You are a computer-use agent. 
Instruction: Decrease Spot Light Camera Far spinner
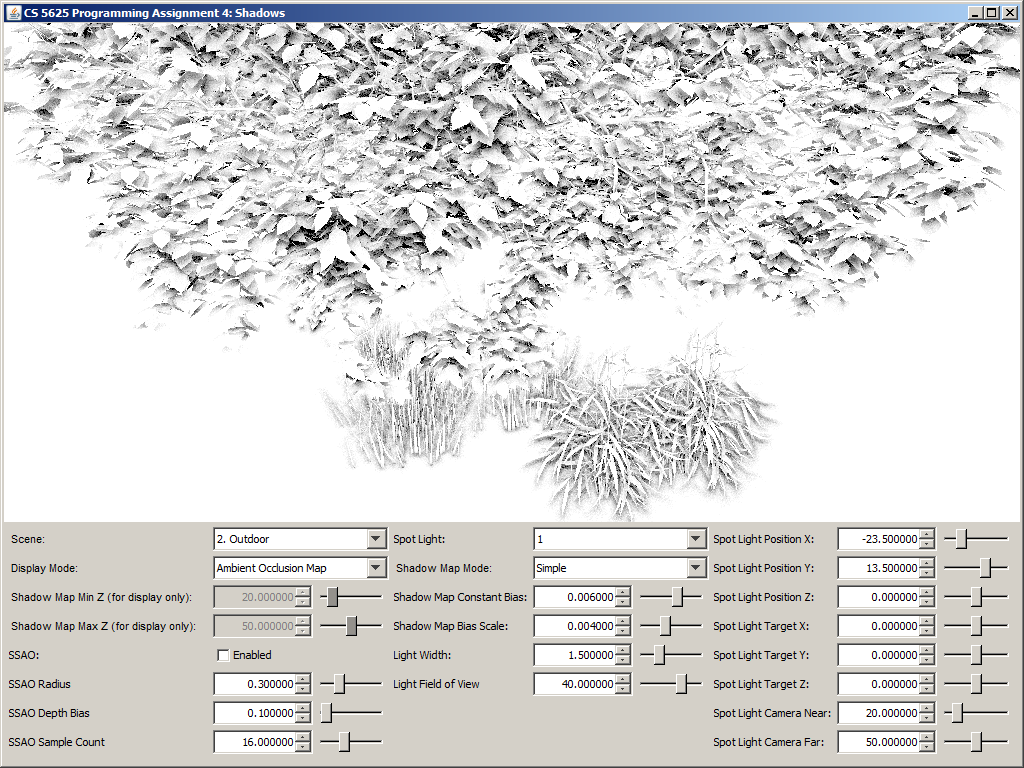pyautogui.click(x=927, y=748)
